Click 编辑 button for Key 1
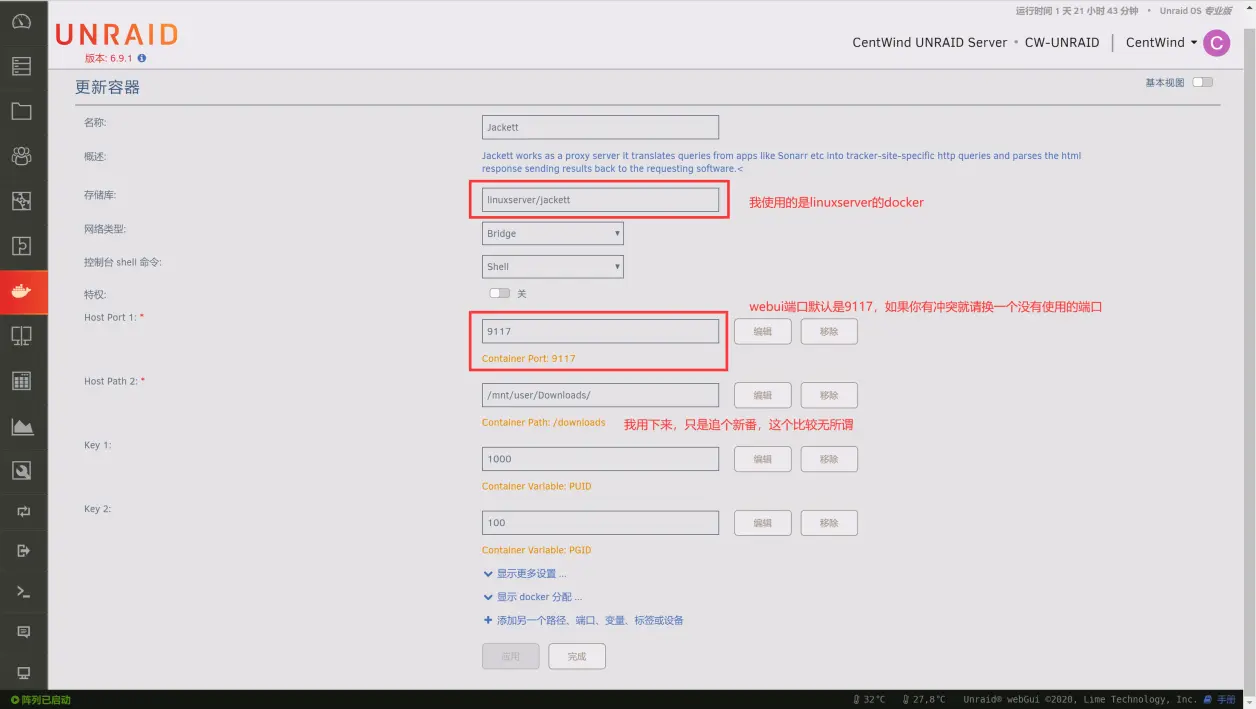The width and height of the screenshot is (1256, 709). (x=763, y=459)
